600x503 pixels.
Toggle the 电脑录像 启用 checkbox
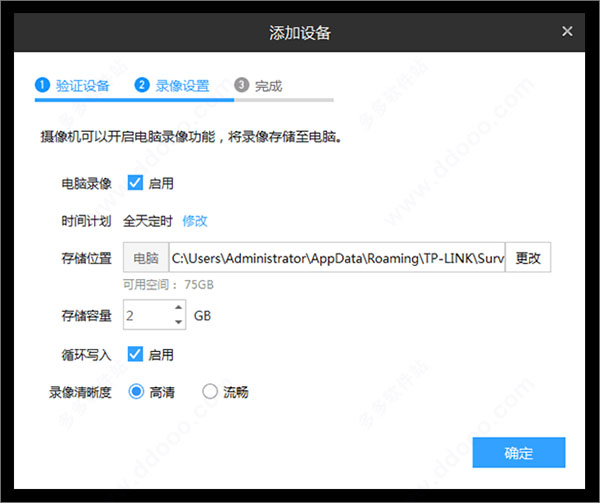click(135, 183)
